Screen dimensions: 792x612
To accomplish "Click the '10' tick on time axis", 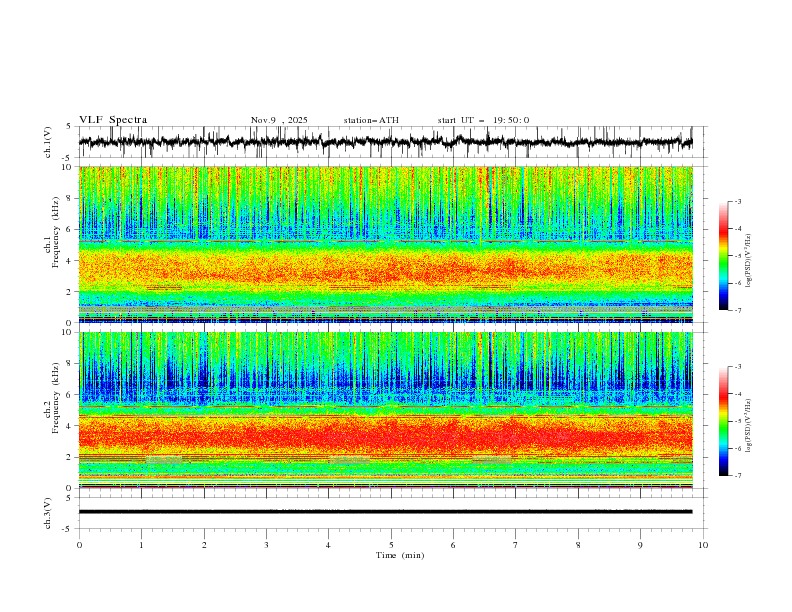I will 703,545.
